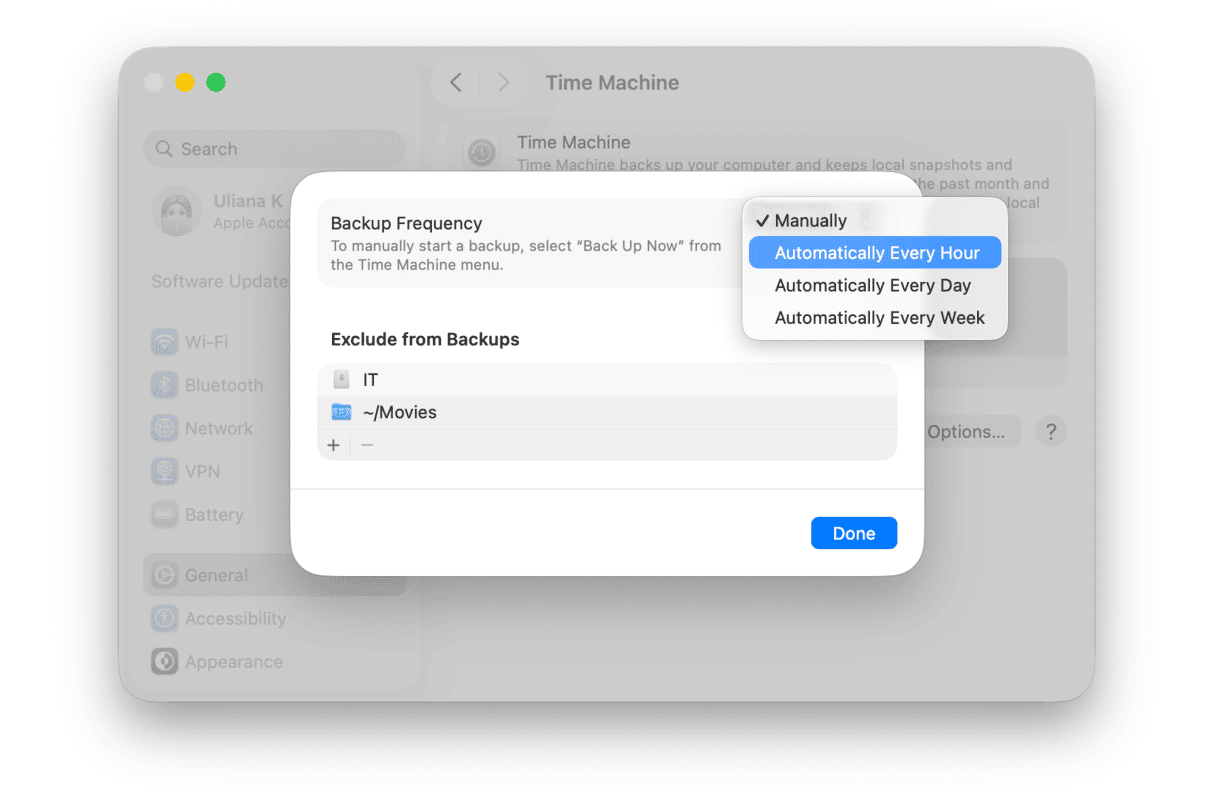Viewport: 1216px width, 788px height.
Task: Click the back chevron arrow
Action: tap(456, 82)
